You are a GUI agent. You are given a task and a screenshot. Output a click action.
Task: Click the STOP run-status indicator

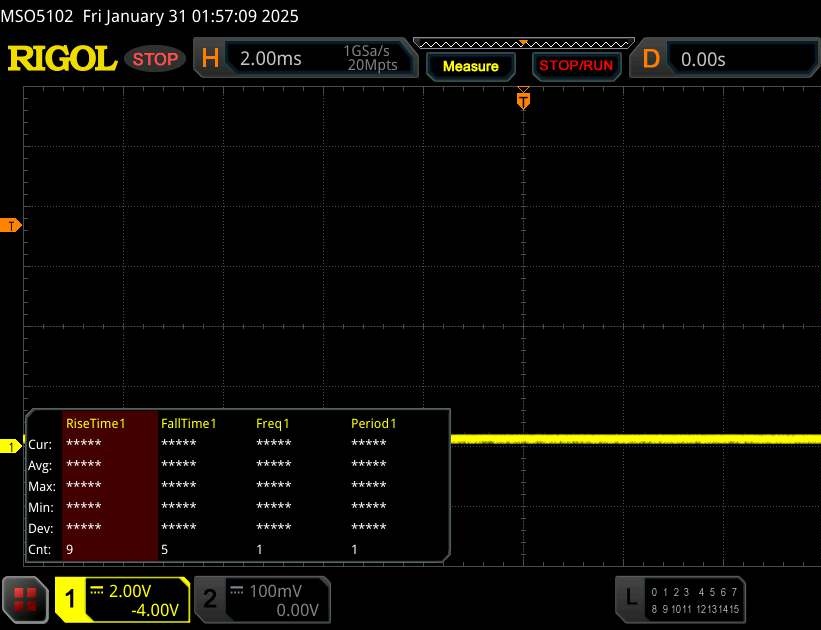[155, 59]
